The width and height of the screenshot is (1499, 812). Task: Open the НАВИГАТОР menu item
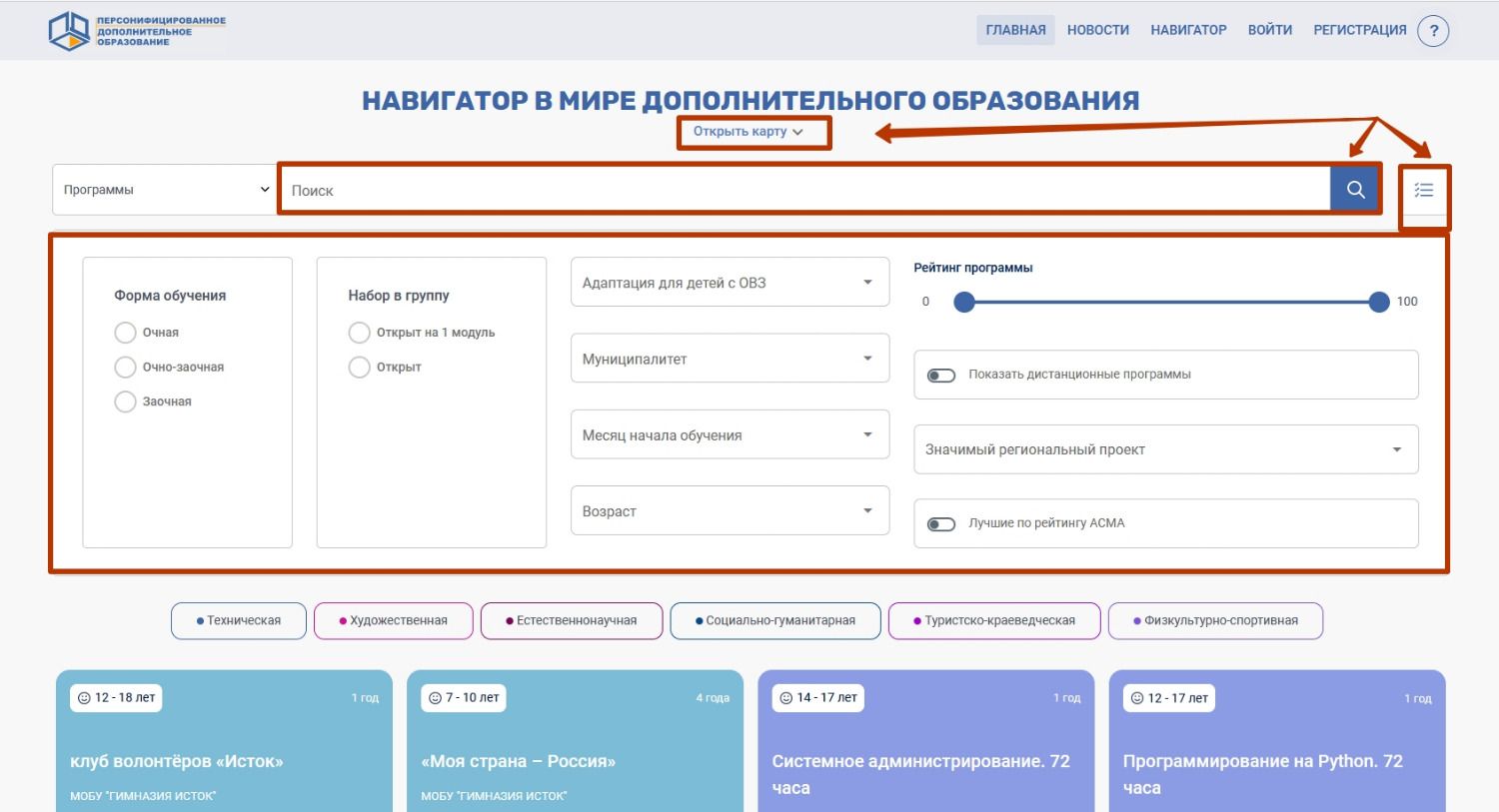[1188, 30]
